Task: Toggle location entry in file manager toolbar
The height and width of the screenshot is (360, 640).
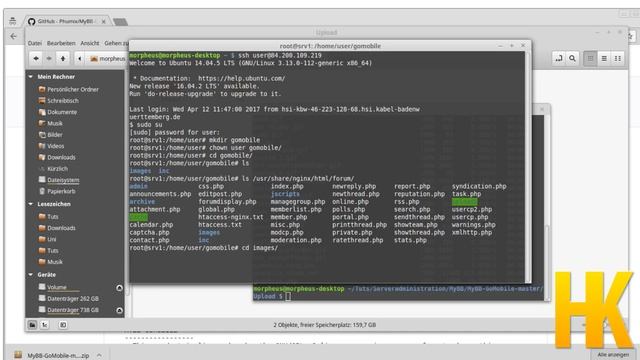Action: pos(558,59)
